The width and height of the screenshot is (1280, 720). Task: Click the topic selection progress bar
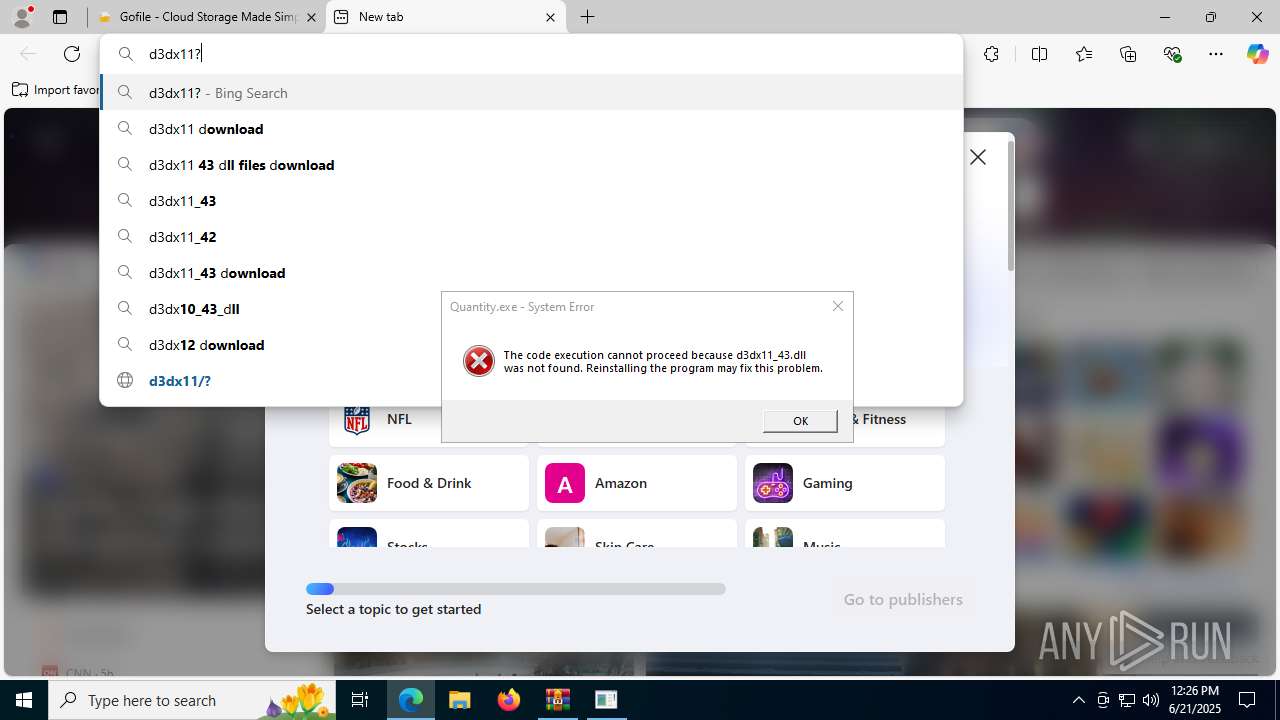(x=516, y=589)
